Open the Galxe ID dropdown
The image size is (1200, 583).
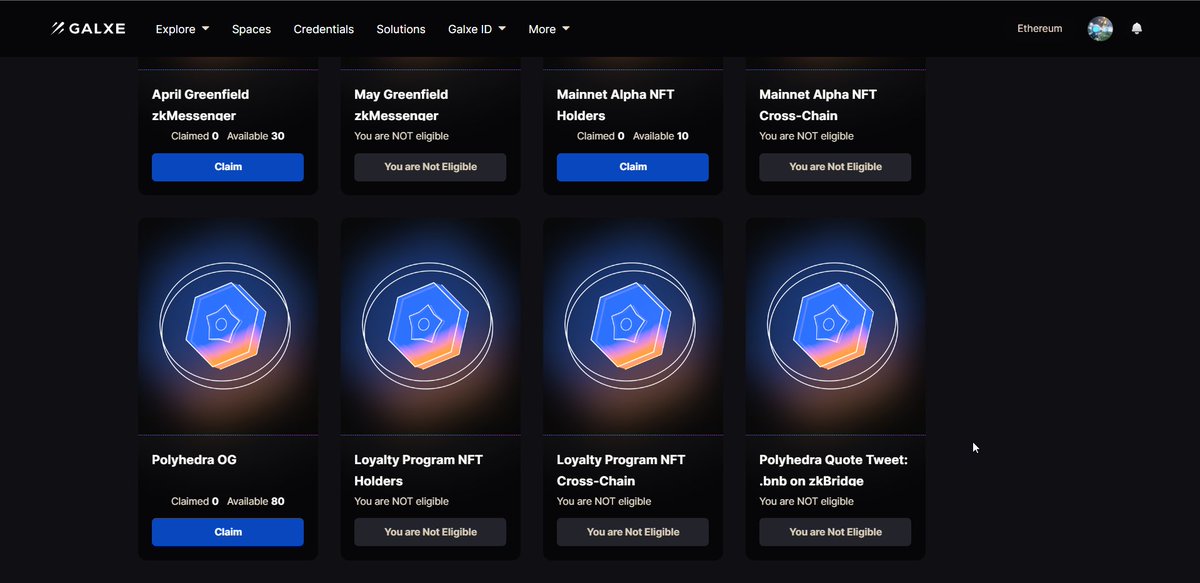tap(477, 29)
